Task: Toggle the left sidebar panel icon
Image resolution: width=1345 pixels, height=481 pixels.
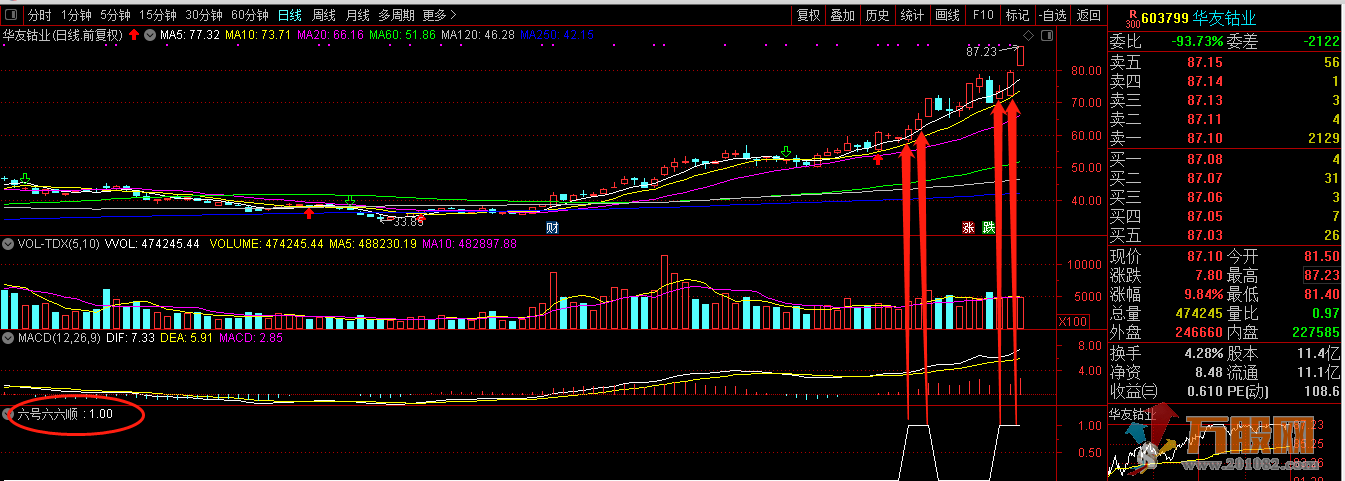Action: click(x=10, y=15)
